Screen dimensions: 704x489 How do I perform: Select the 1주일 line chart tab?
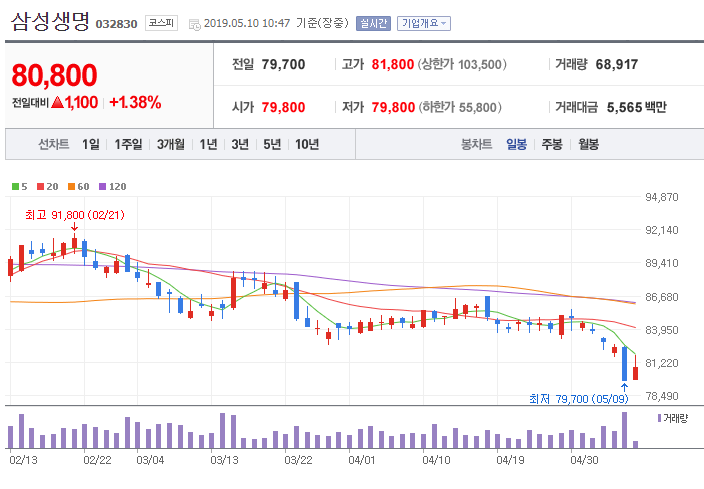(x=128, y=144)
